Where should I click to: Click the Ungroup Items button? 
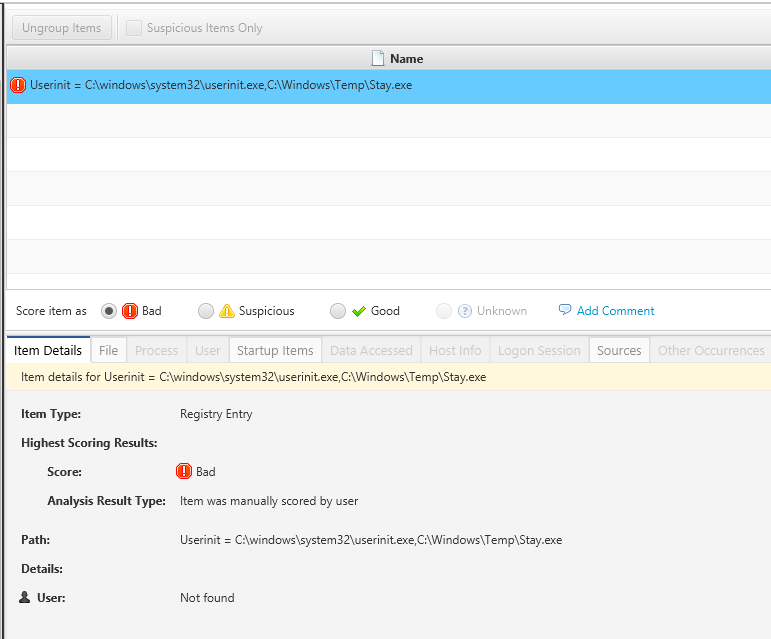click(x=61, y=28)
